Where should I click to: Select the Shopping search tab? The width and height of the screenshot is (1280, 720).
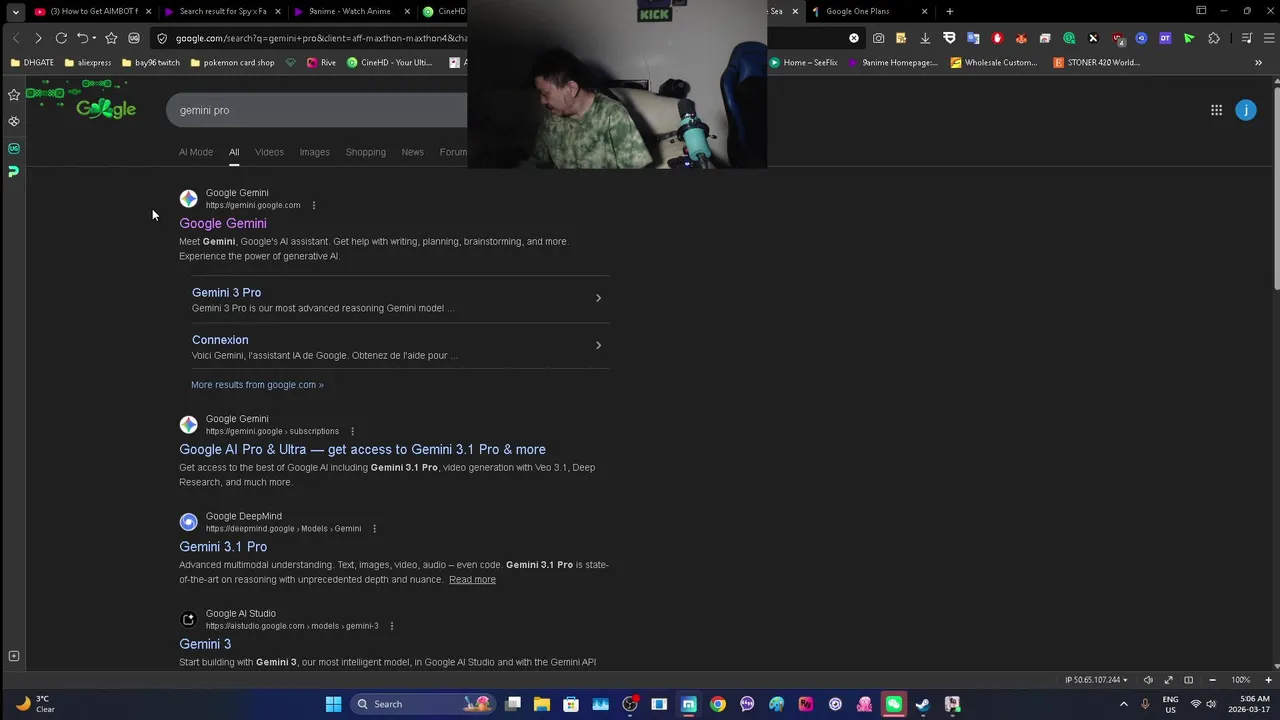[365, 152]
